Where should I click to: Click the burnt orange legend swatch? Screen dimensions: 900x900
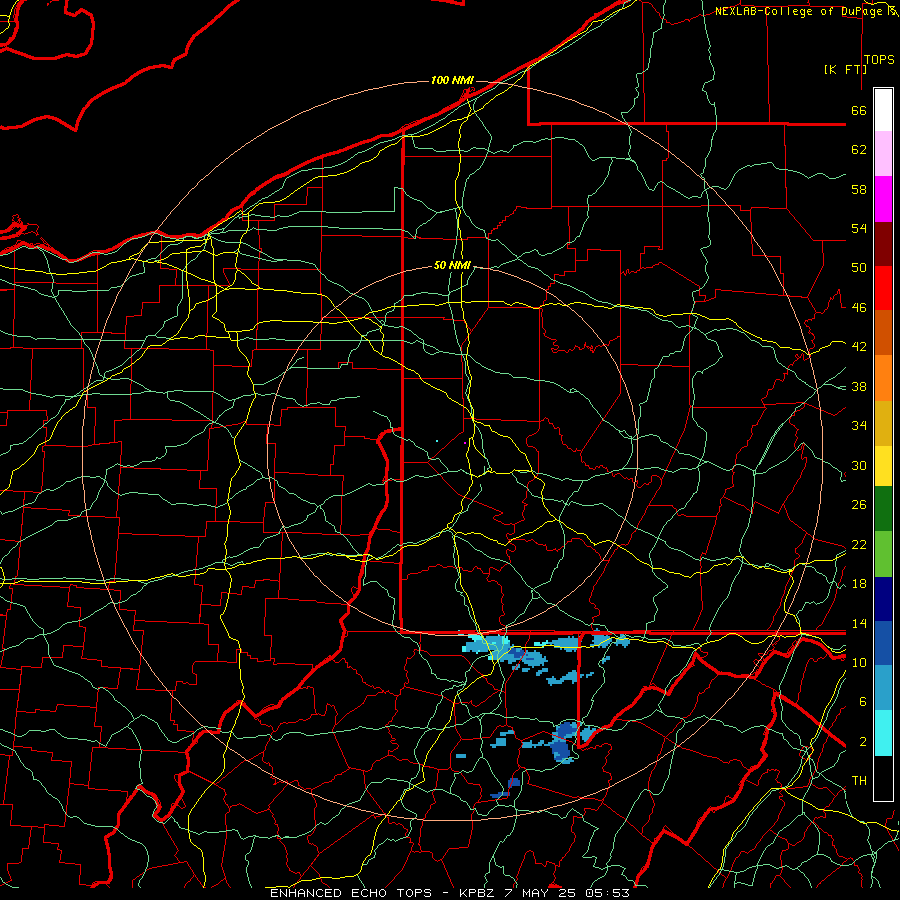pyautogui.click(x=883, y=332)
